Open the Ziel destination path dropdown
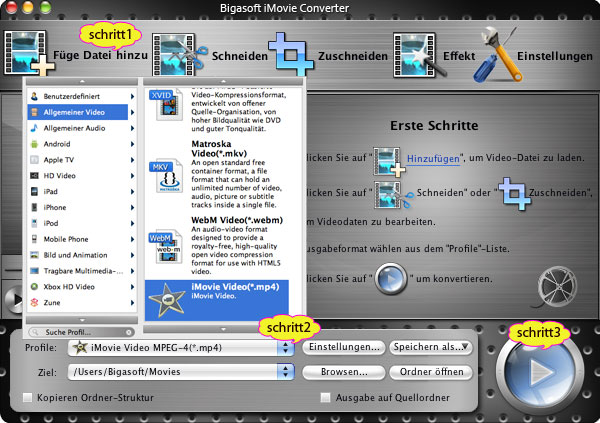 [181, 372]
